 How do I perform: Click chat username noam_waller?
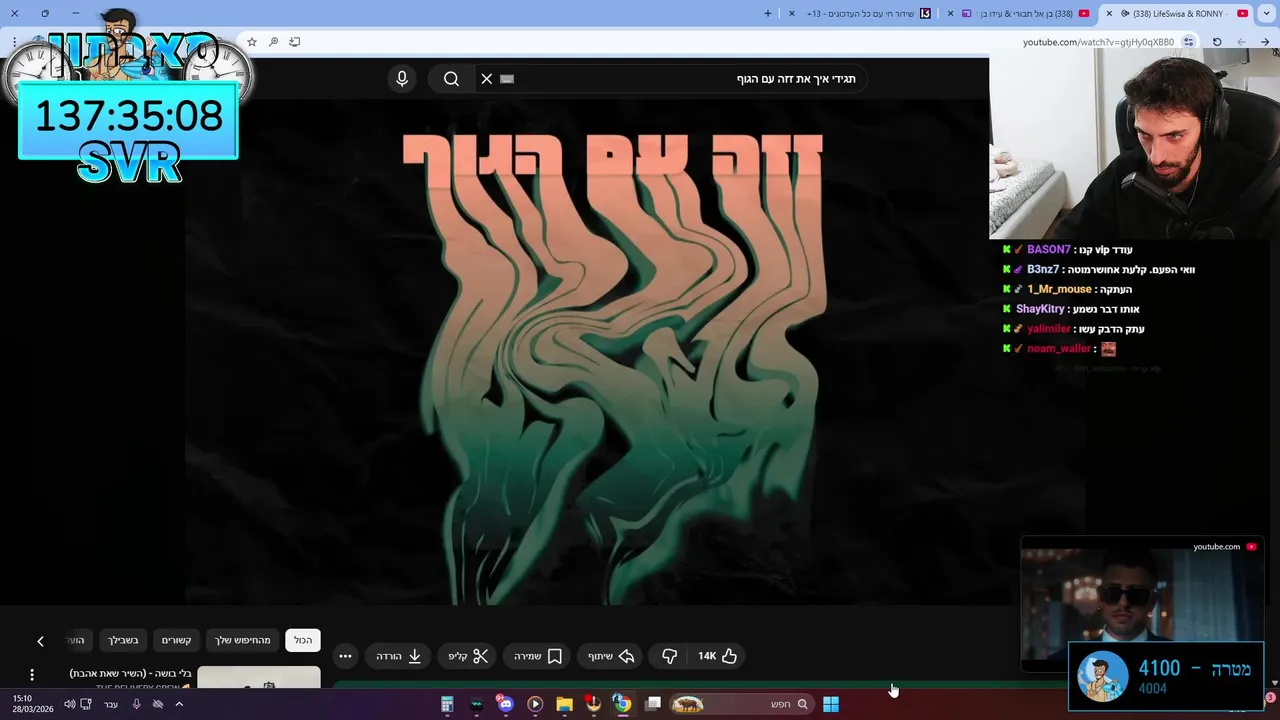(1059, 349)
